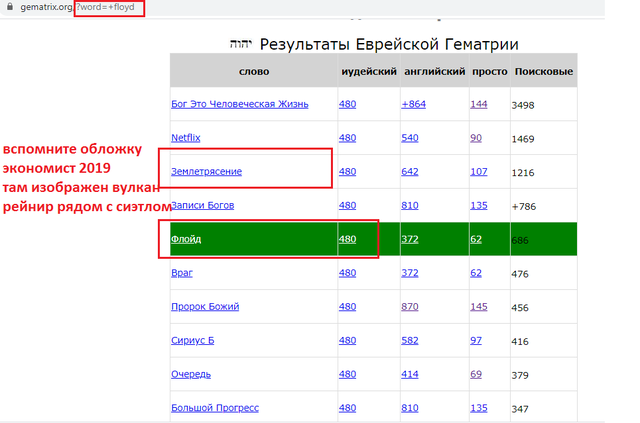Click the lock icon in address bar
This screenshot has height=423, width=640.
10,7
